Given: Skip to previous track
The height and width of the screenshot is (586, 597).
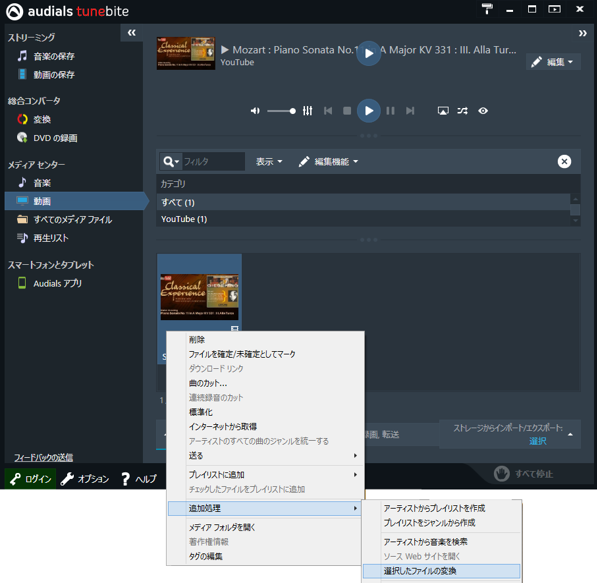Looking at the screenshot, I should pyautogui.click(x=328, y=111).
